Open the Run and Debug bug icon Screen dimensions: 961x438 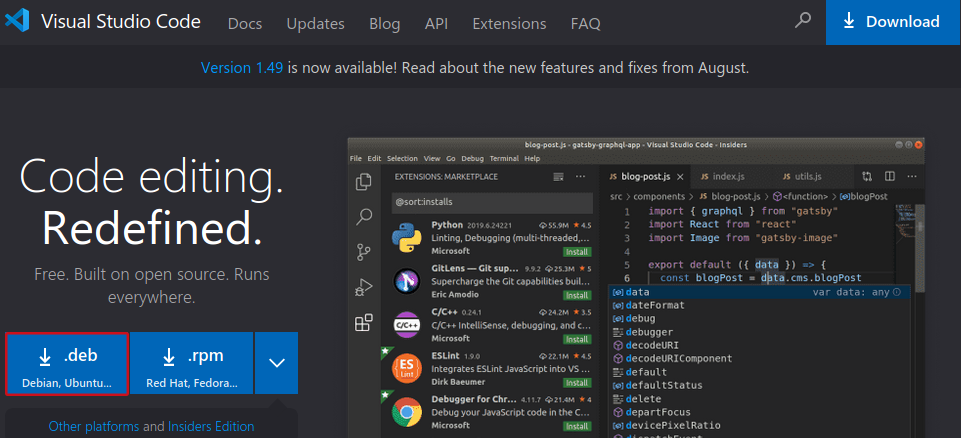coord(364,287)
